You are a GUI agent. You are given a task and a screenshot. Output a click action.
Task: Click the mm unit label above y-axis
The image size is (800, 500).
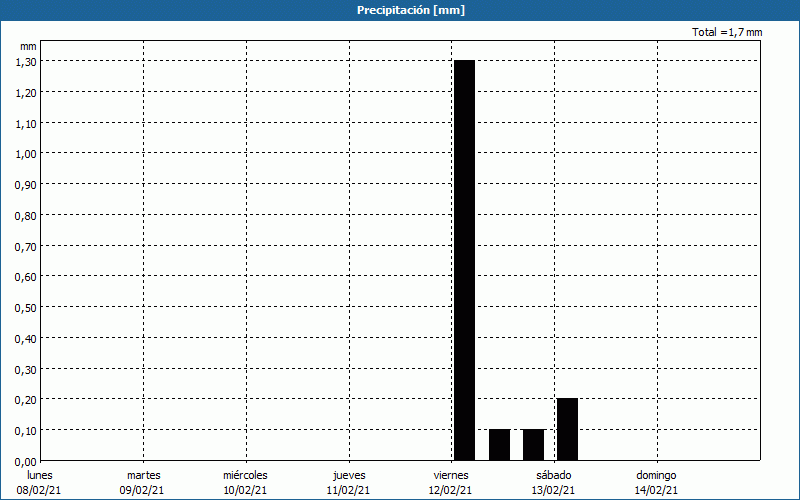pos(29,46)
